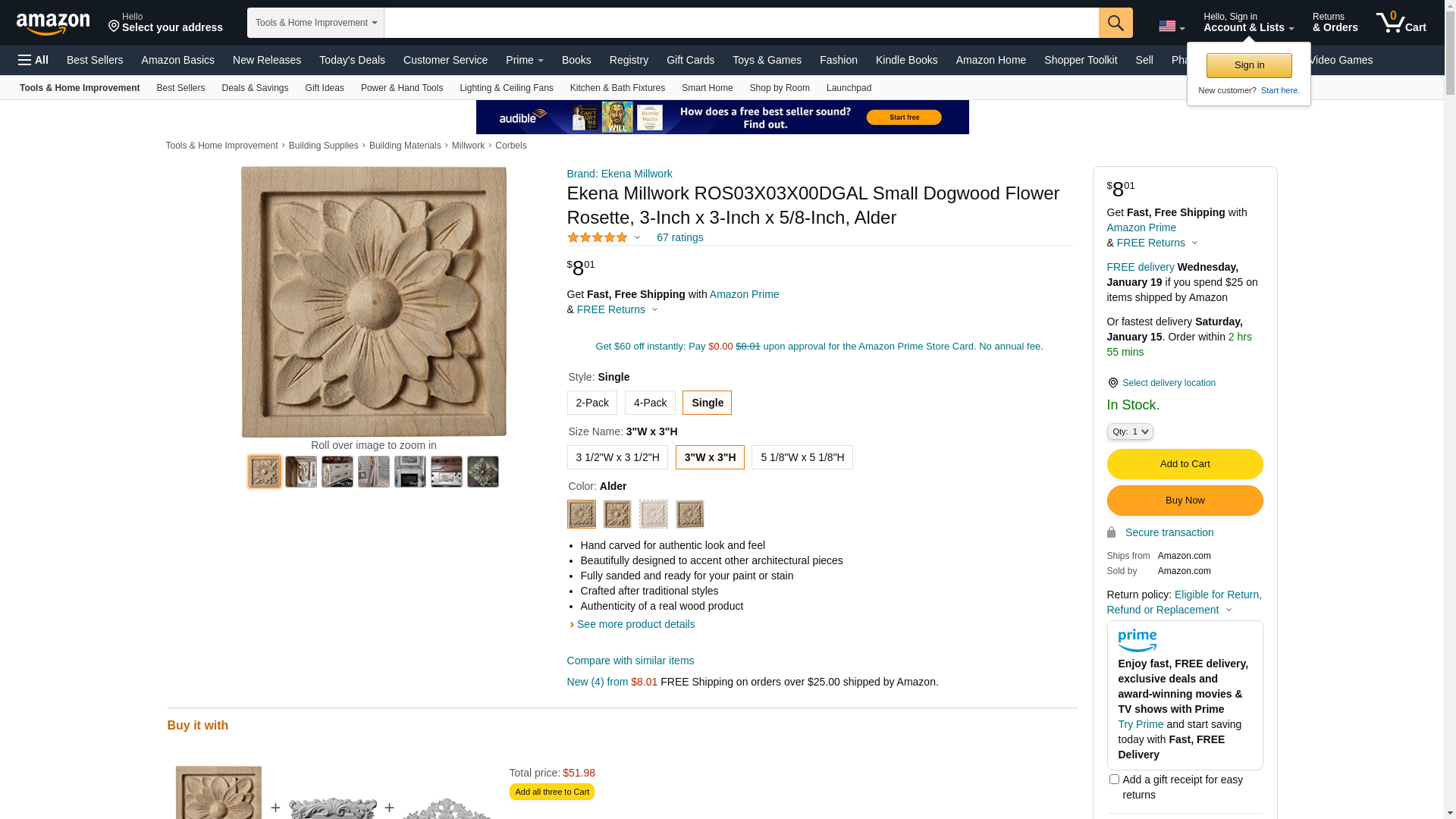This screenshot has height=819, width=1456.
Task: Click the Prime logo in sidebar
Action: click(1137, 641)
